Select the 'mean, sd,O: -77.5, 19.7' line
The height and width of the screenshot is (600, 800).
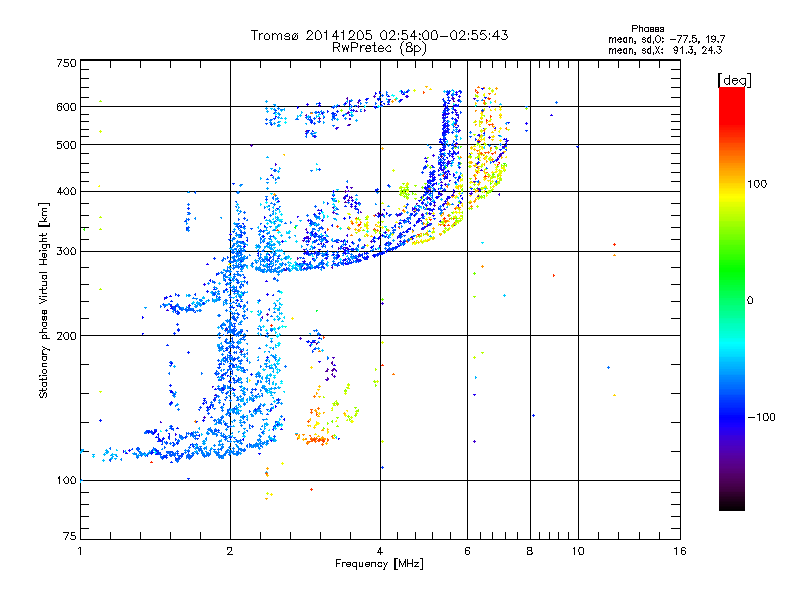pos(666,39)
